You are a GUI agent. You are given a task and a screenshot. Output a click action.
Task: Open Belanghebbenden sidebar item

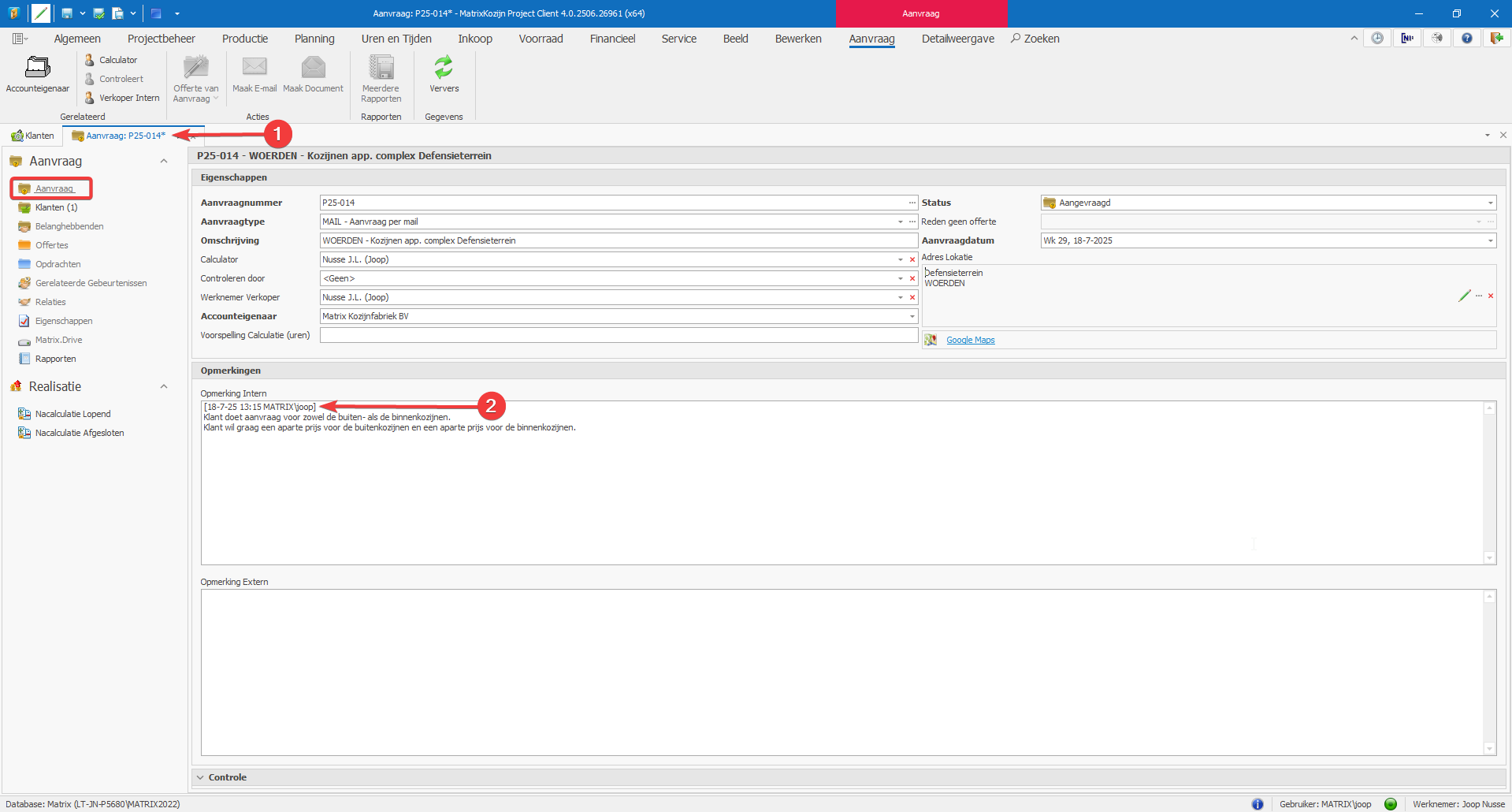pos(69,226)
